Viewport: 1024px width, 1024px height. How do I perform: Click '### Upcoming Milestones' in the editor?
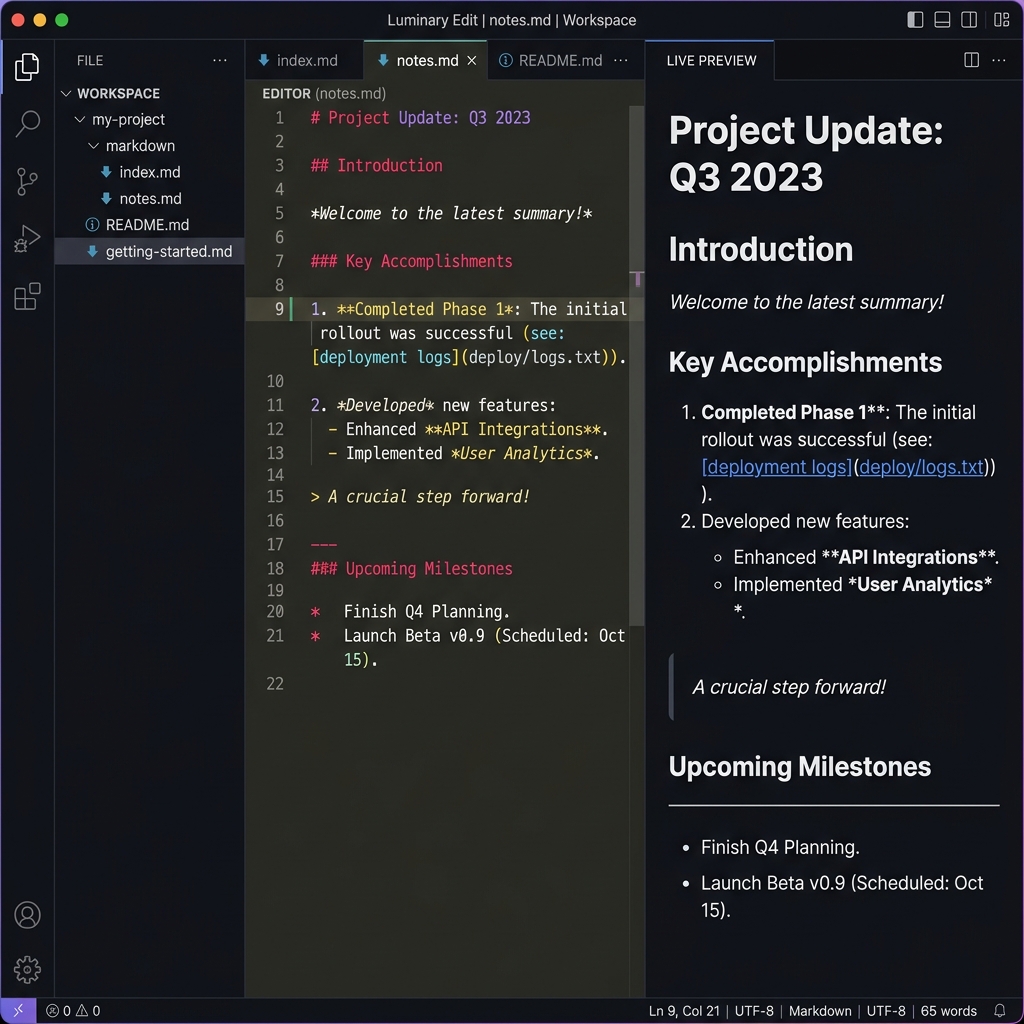point(411,568)
